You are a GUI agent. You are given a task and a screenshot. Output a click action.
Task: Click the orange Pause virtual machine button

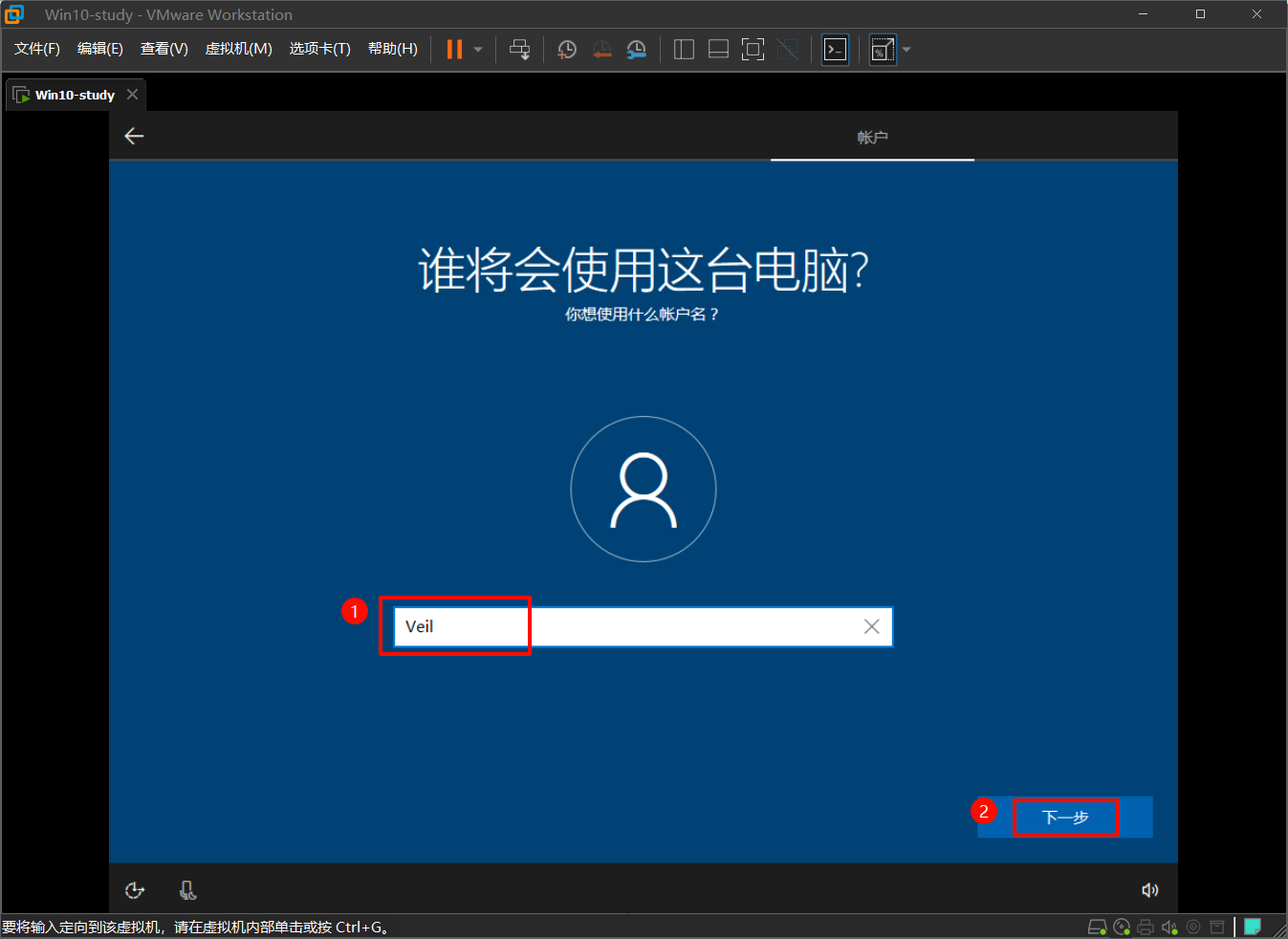454,50
